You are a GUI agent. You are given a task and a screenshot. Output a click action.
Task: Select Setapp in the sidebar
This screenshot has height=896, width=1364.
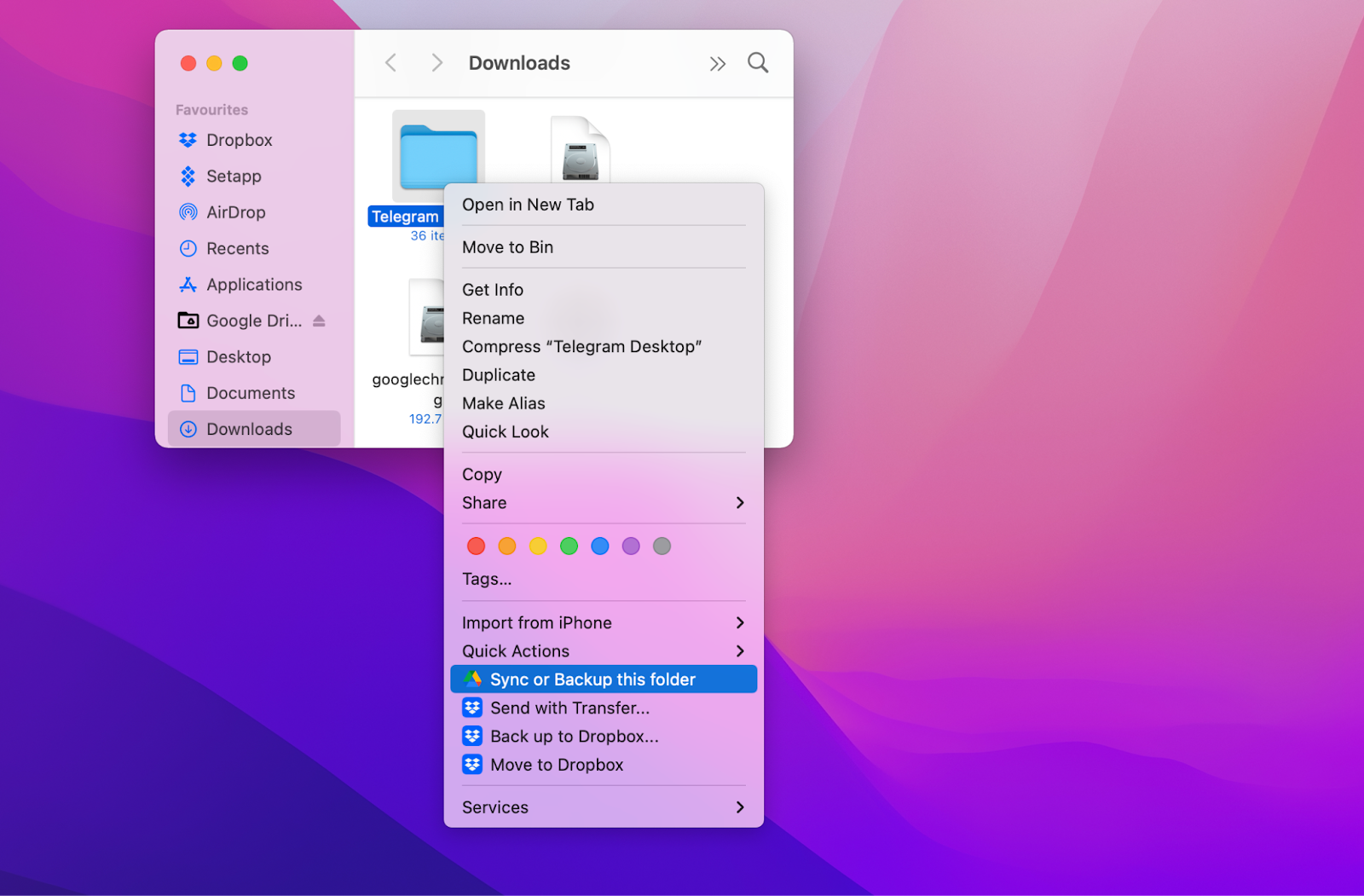click(x=234, y=176)
